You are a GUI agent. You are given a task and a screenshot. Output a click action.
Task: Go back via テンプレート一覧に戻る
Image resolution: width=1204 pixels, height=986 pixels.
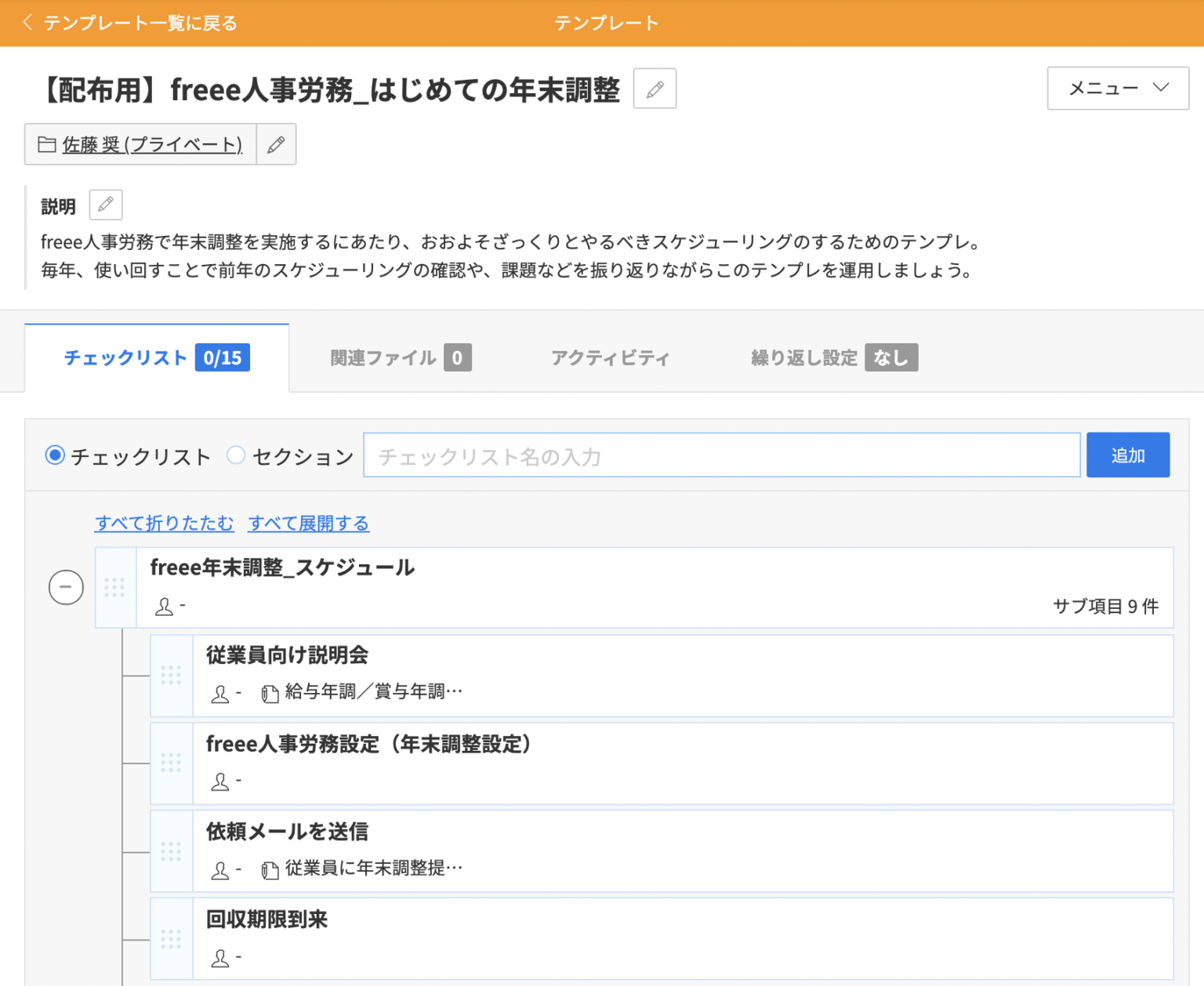click(140, 23)
